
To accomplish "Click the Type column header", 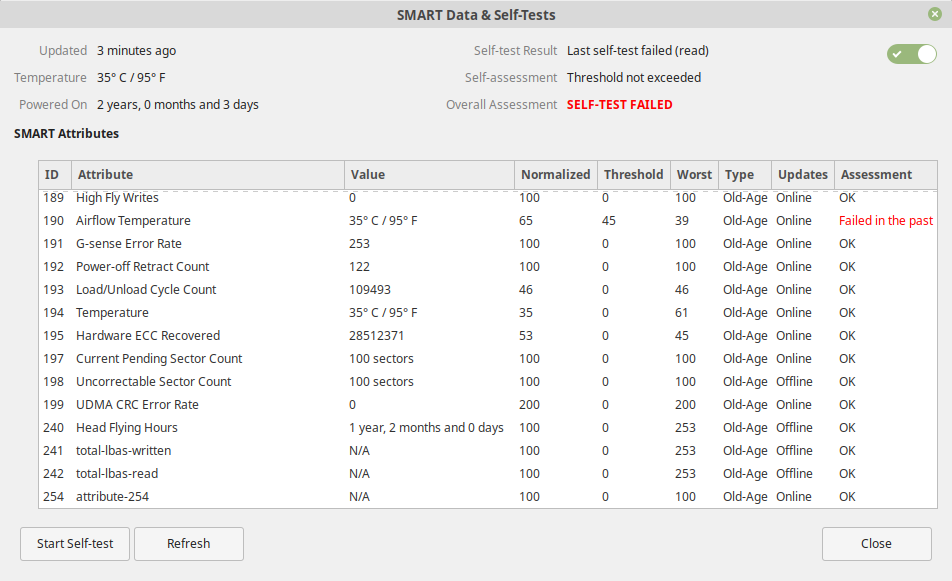I will (x=745, y=175).
